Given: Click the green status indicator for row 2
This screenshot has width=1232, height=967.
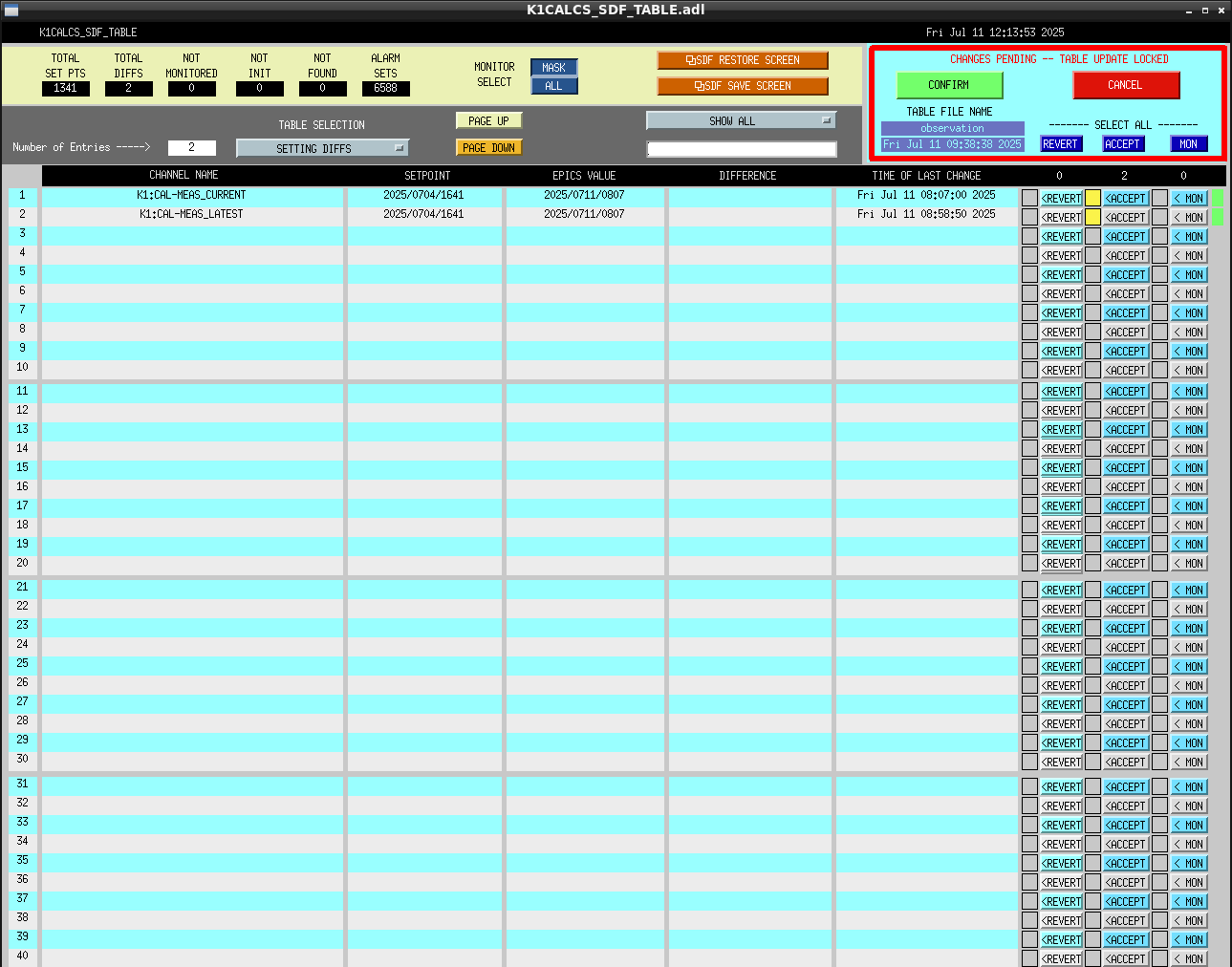Looking at the screenshot, I should click(x=1217, y=217).
